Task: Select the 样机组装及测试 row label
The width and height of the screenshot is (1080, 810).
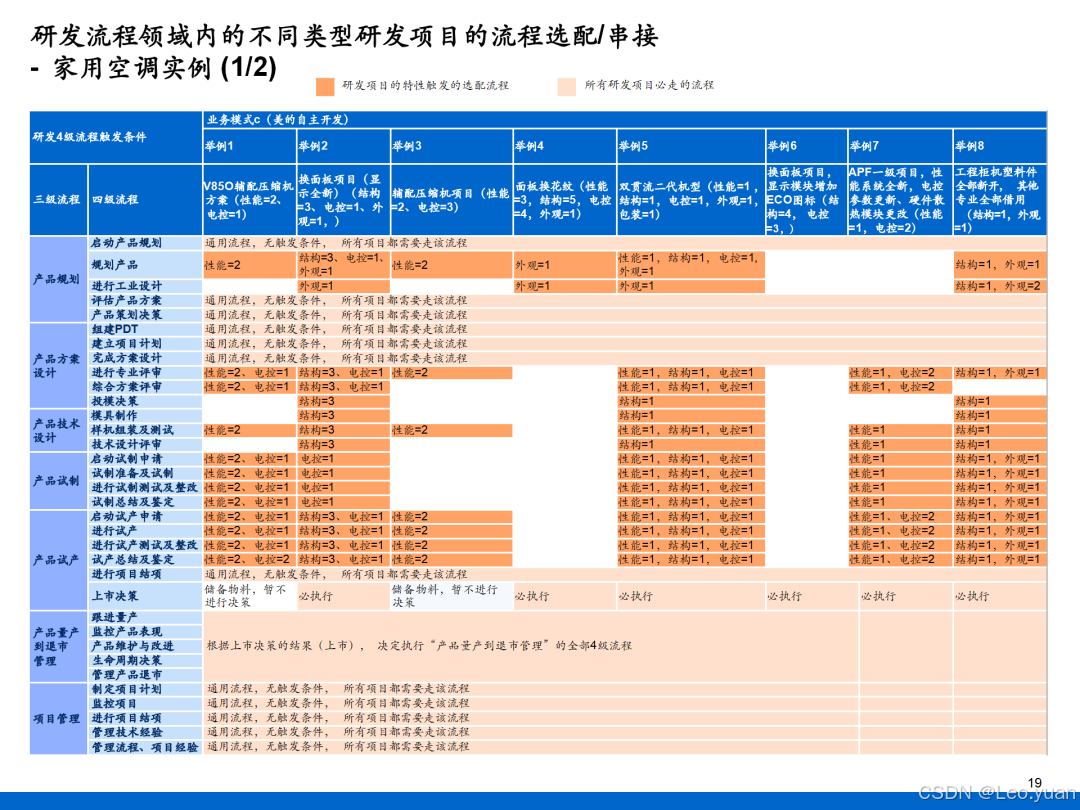Action: (x=145, y=430)
